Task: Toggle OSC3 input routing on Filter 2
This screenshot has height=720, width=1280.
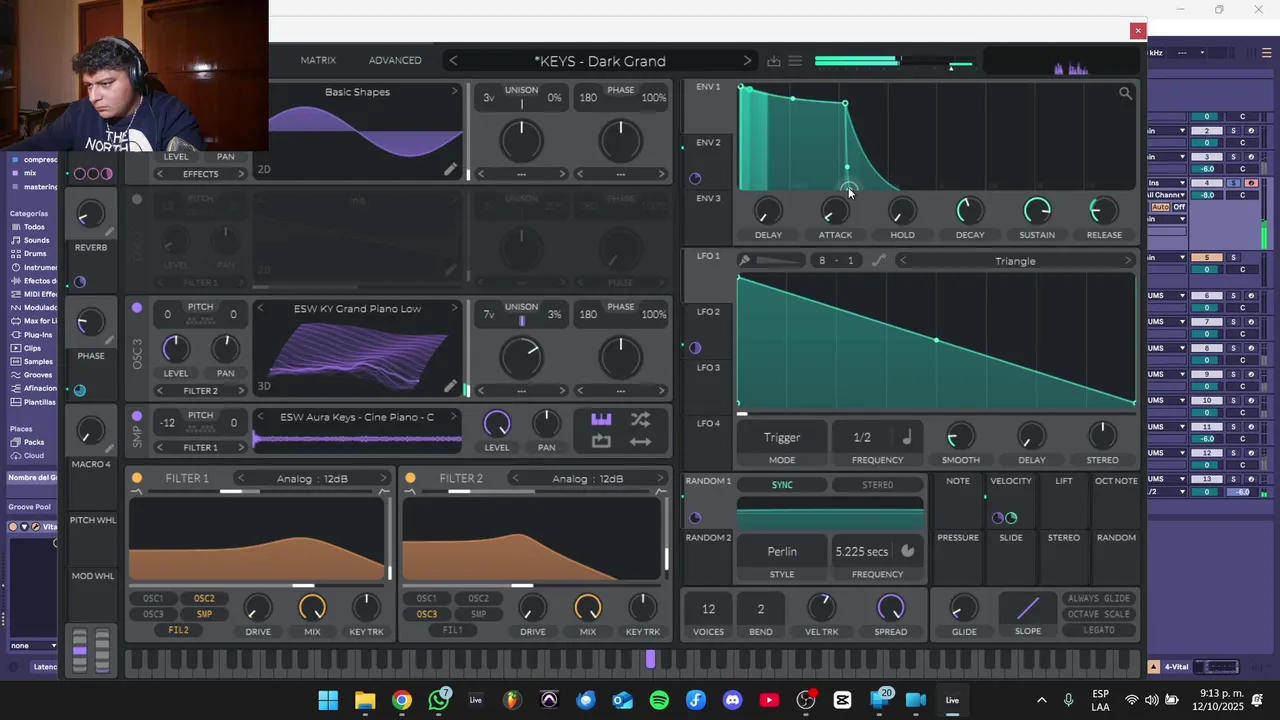Action: [x=427, y=614]
